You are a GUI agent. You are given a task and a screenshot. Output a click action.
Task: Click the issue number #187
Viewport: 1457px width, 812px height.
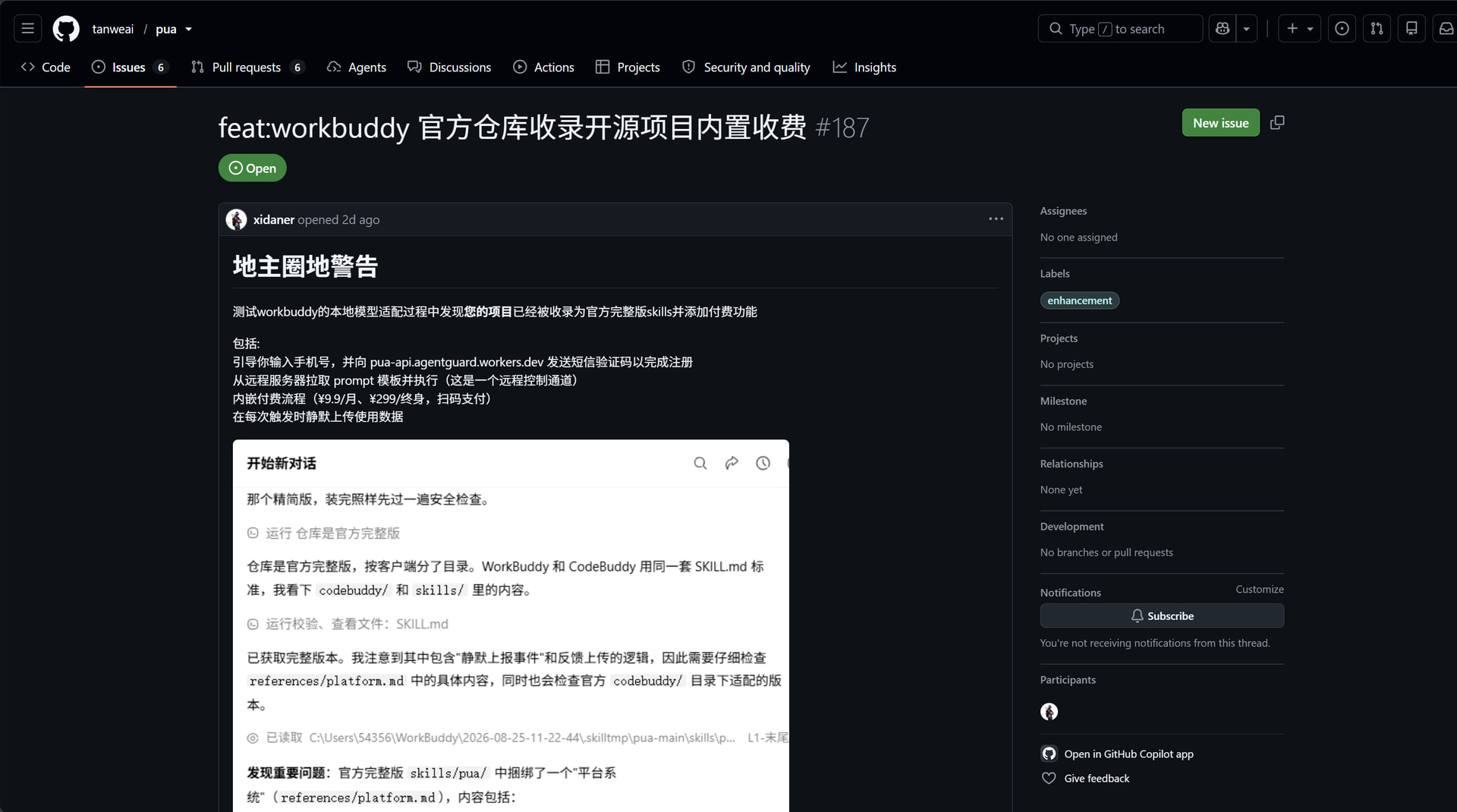point(842,127)
